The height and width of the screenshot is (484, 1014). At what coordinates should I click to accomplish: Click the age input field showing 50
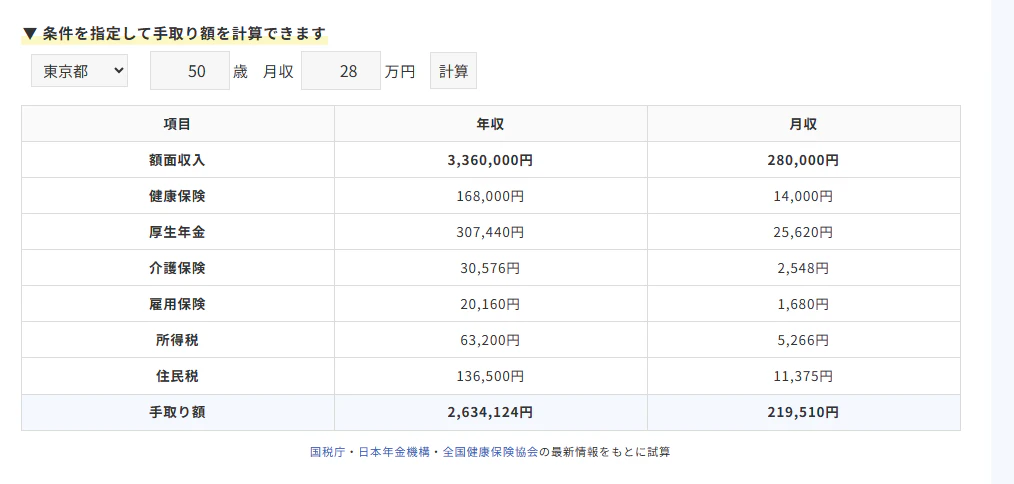tap(190, 71)
